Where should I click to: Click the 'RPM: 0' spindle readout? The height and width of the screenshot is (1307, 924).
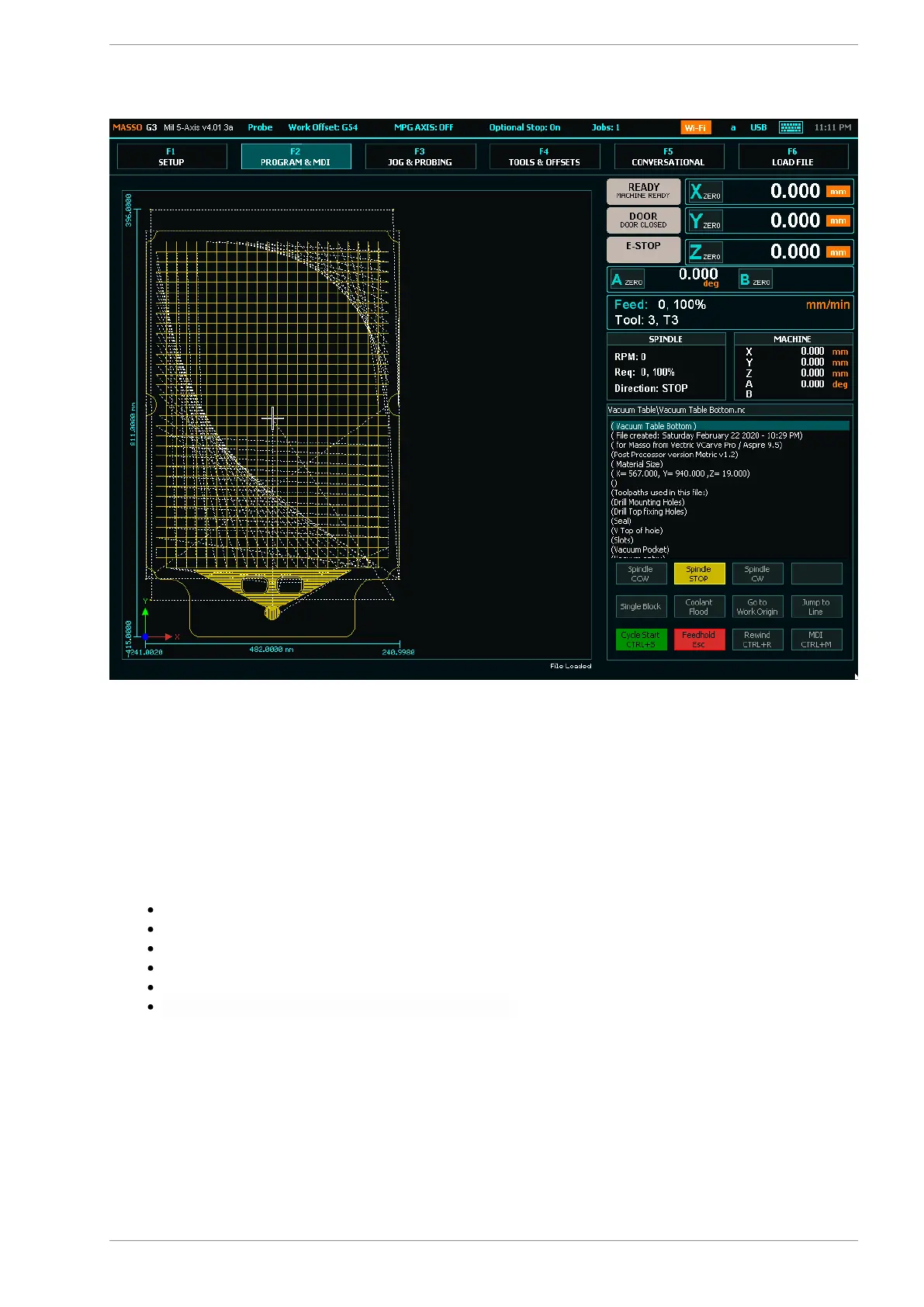click(x=630, y=357)
